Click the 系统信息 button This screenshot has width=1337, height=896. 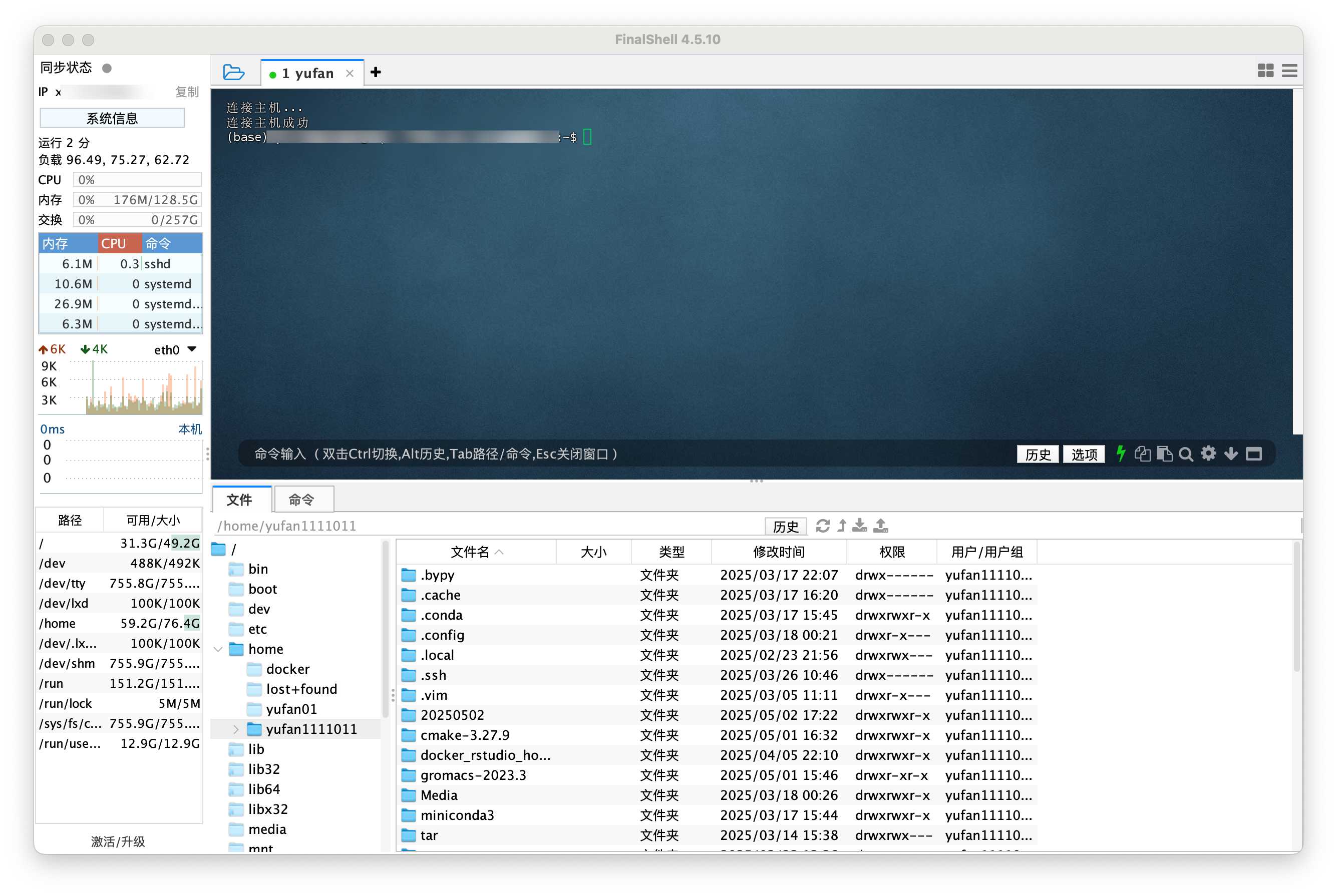tap(112, 118)
